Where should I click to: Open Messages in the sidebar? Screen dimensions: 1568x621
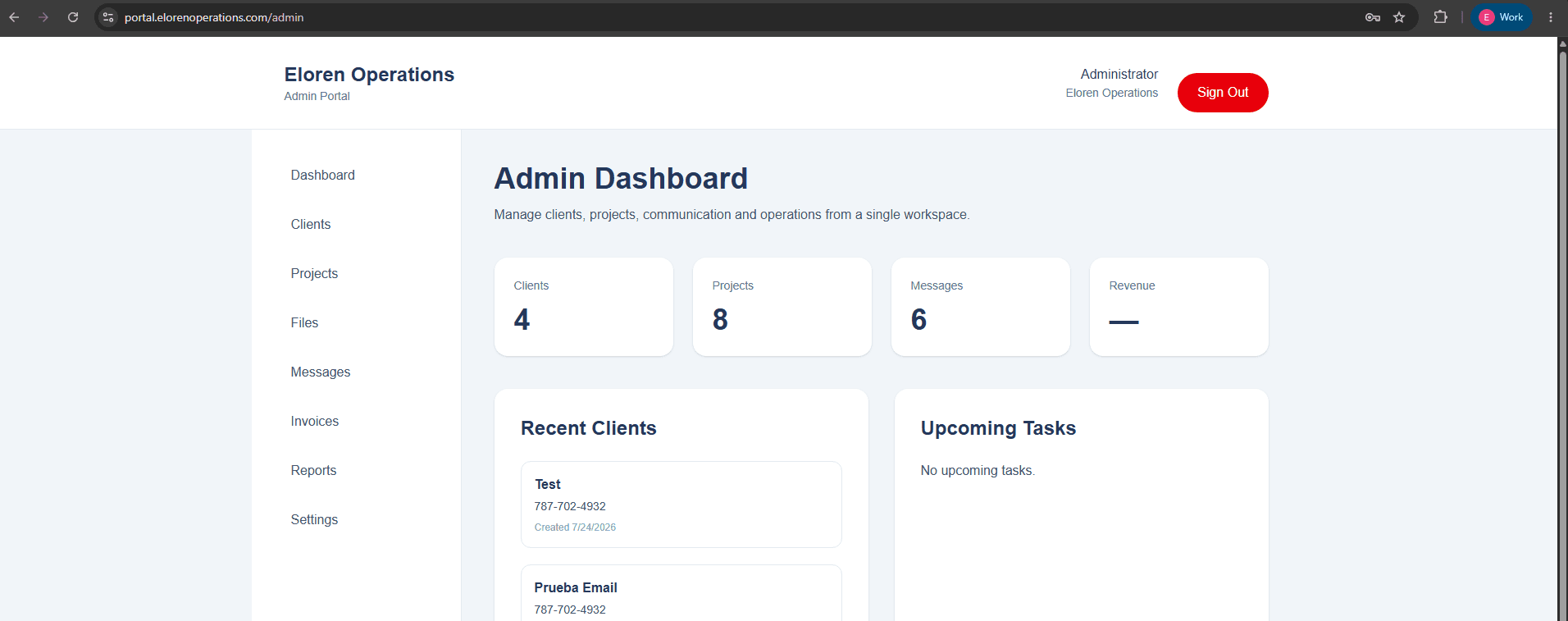321,372
